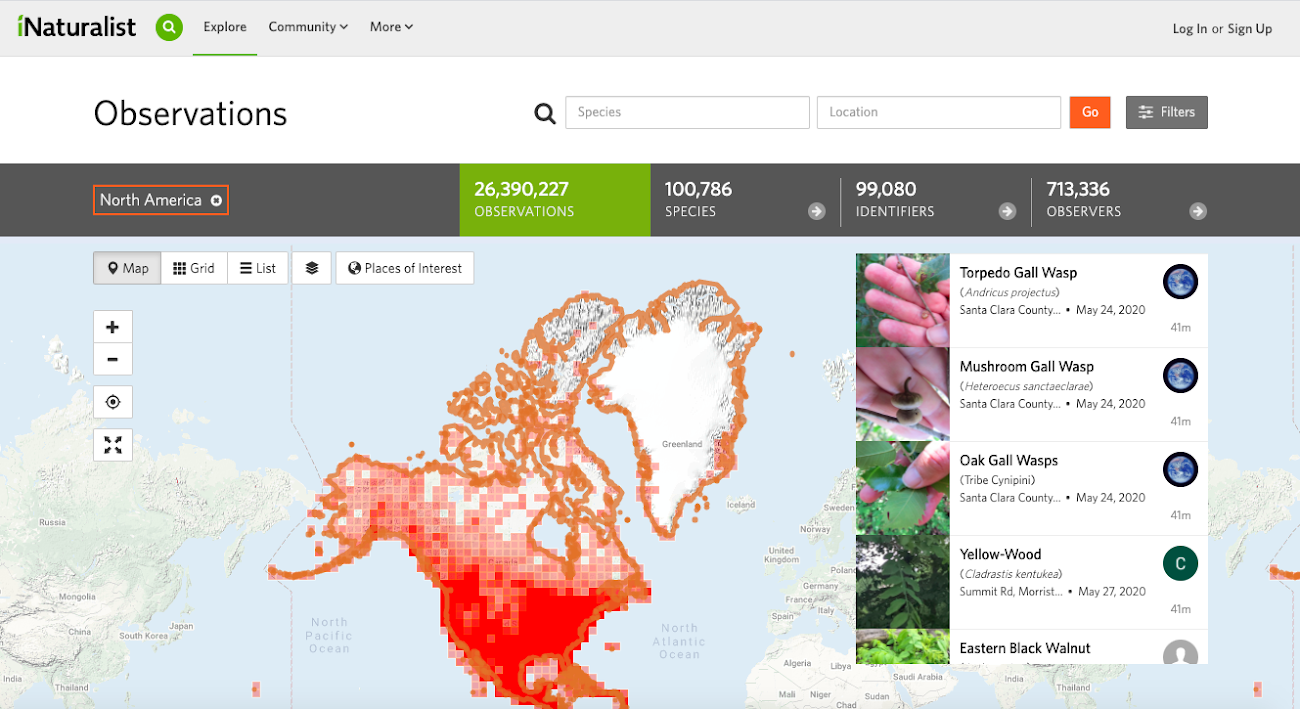Click the Log In link

coord(1189,29)
